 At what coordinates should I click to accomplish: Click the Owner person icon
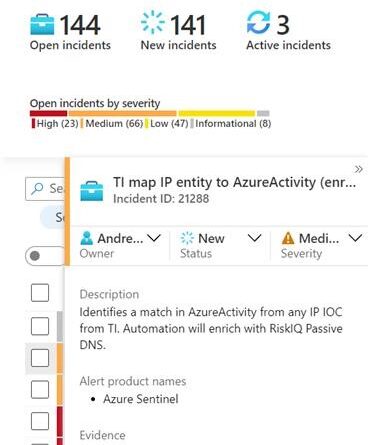(87, 238)
